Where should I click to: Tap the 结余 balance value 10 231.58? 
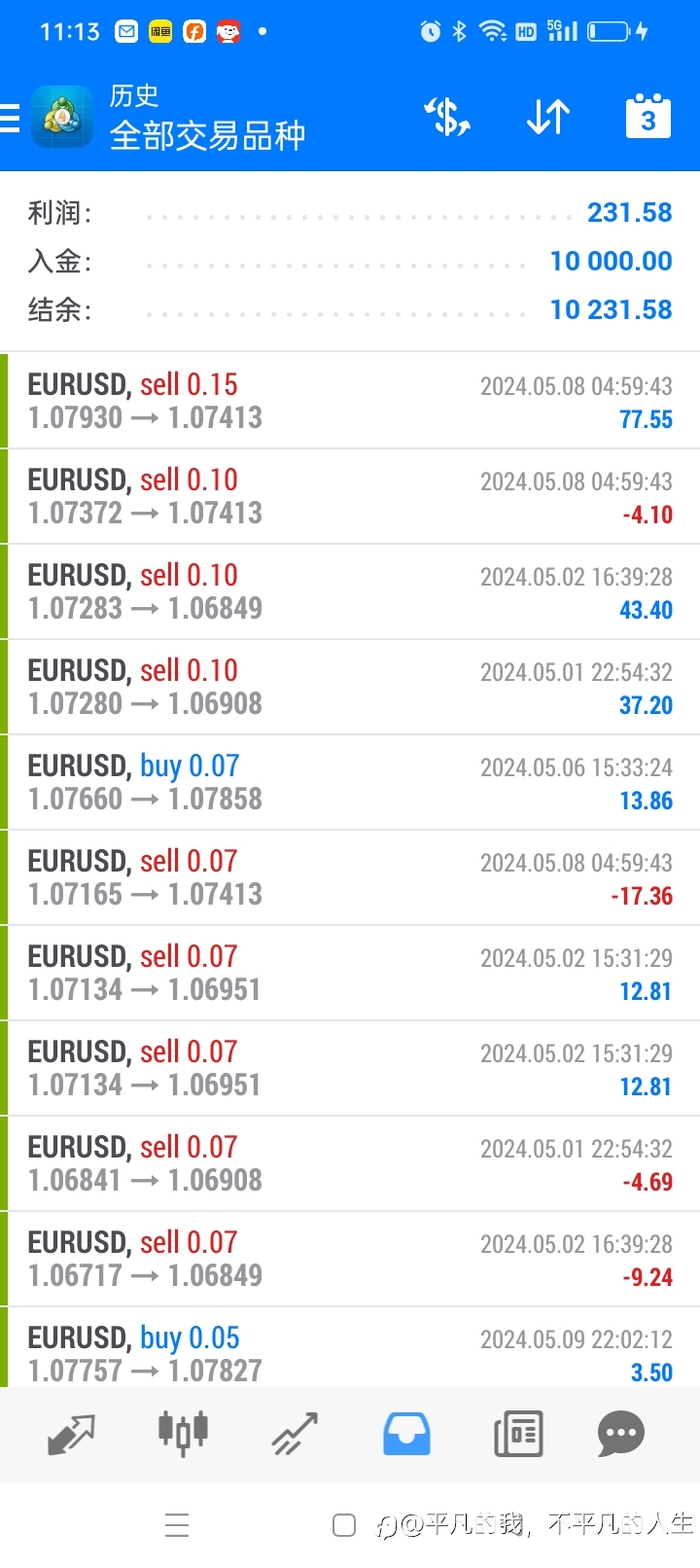coord(612,309)
